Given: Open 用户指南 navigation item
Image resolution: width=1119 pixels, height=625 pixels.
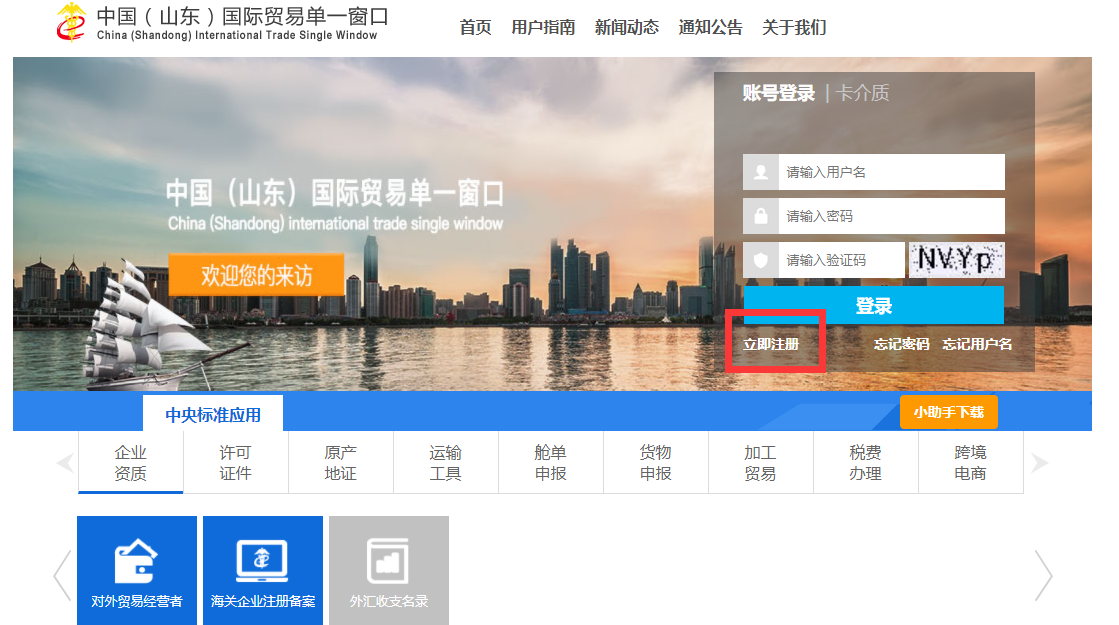Looking at the screenshot, I should coord(543,28).
